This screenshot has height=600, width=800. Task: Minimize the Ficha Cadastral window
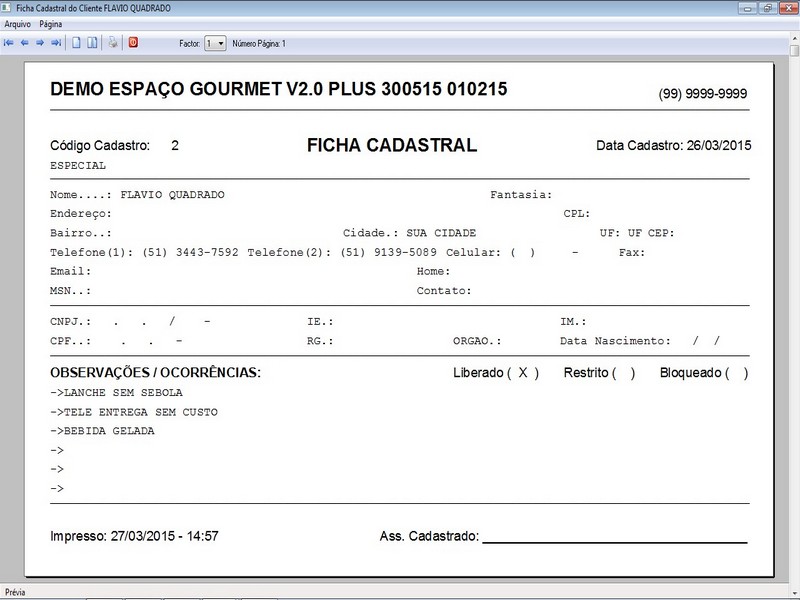tap(747, 8)
